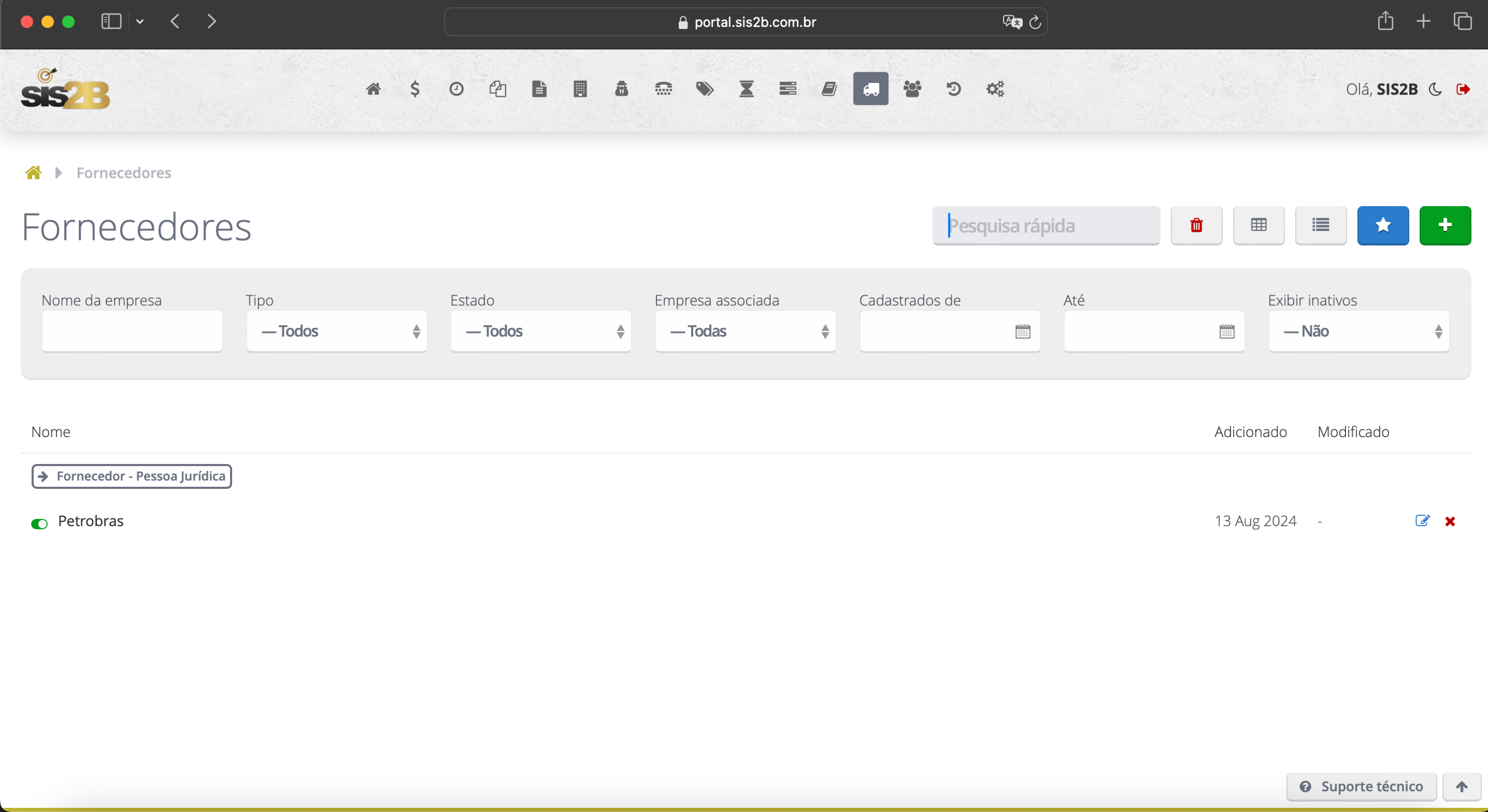Expand the Exibir inativos dropdown
The height and width of the screenshot is (812, 1488).
click(x=1358, y=331)
